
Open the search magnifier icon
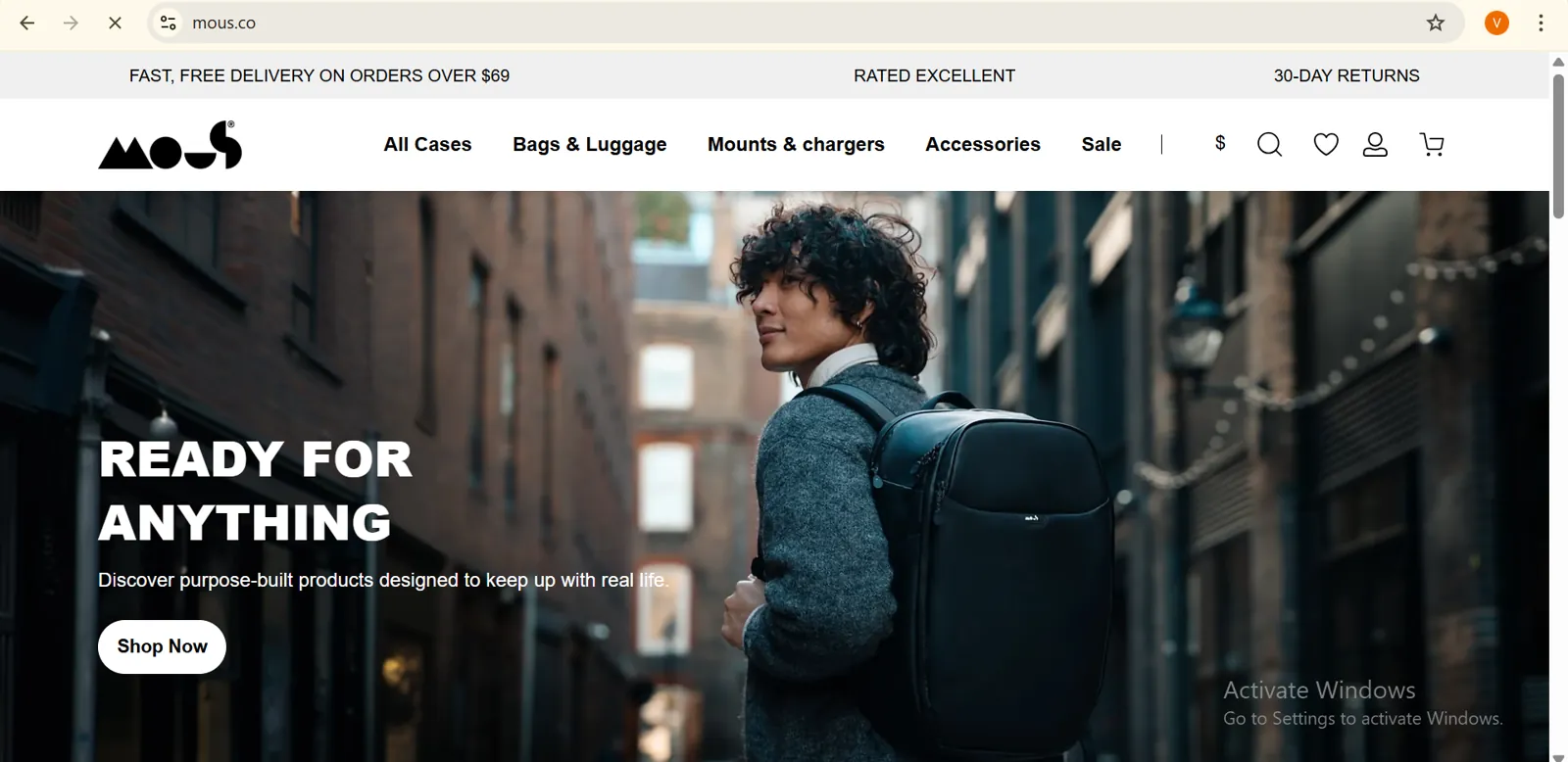point(1269,145)
